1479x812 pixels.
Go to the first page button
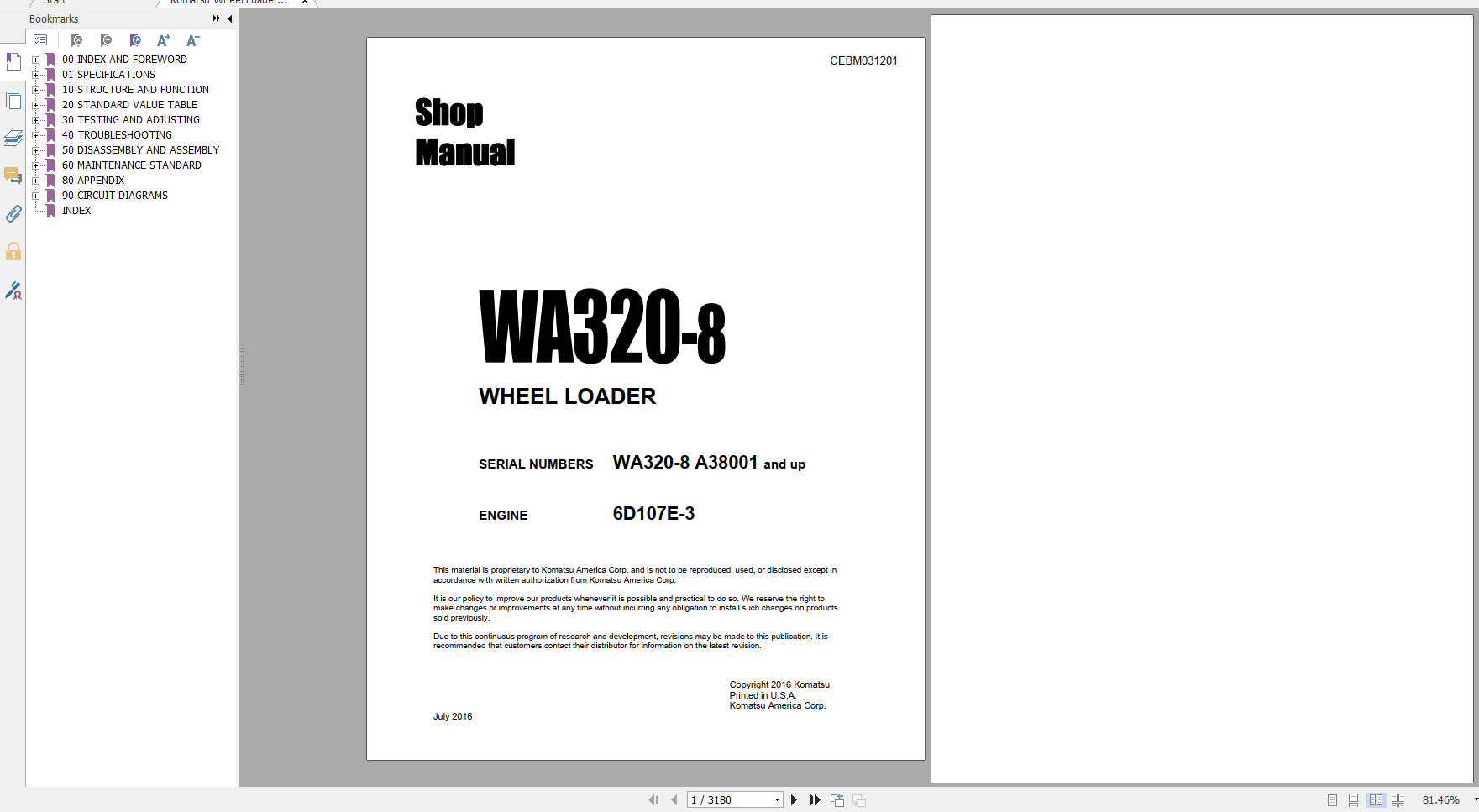click(653, 800)
